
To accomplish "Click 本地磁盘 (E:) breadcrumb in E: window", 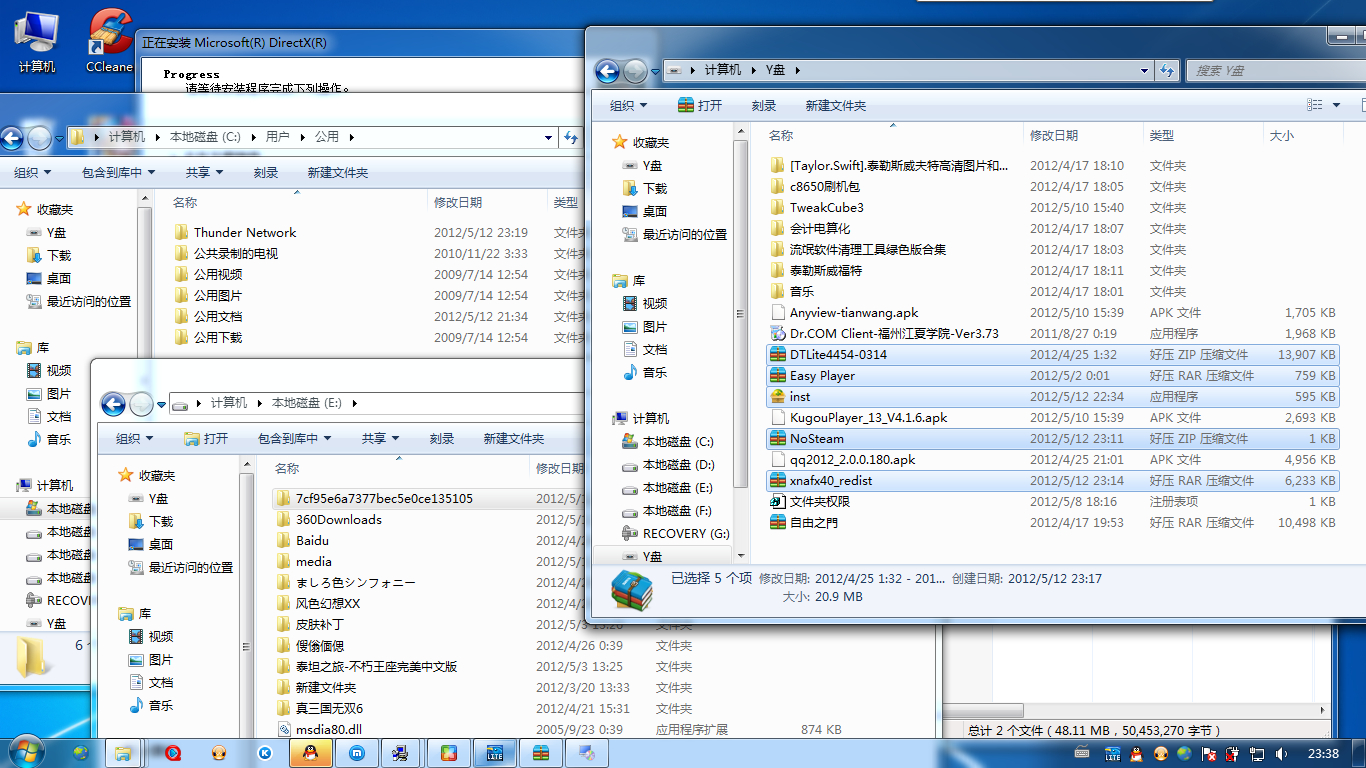I will tap(307, 403).
